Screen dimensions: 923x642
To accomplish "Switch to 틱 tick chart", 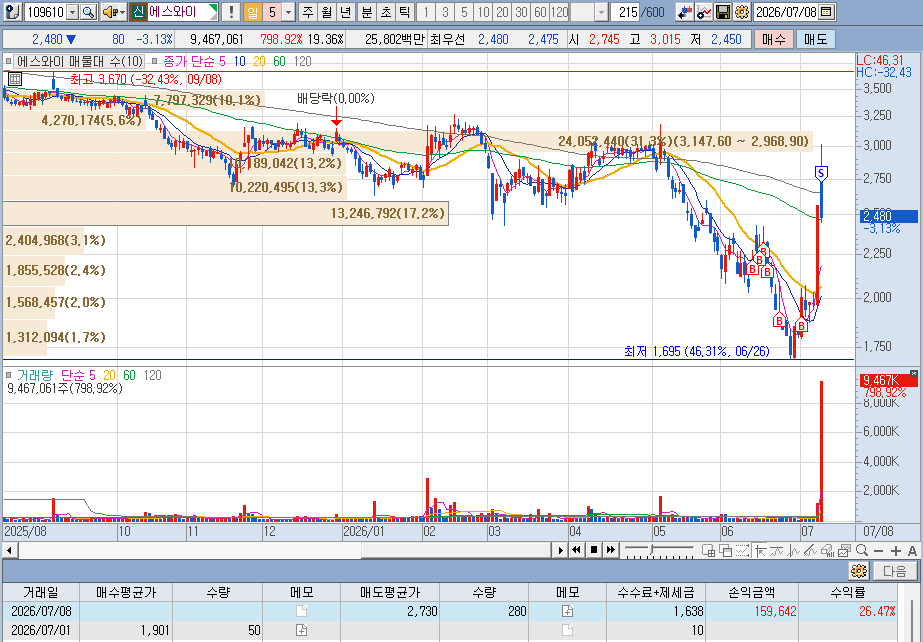I will point(404,11).
